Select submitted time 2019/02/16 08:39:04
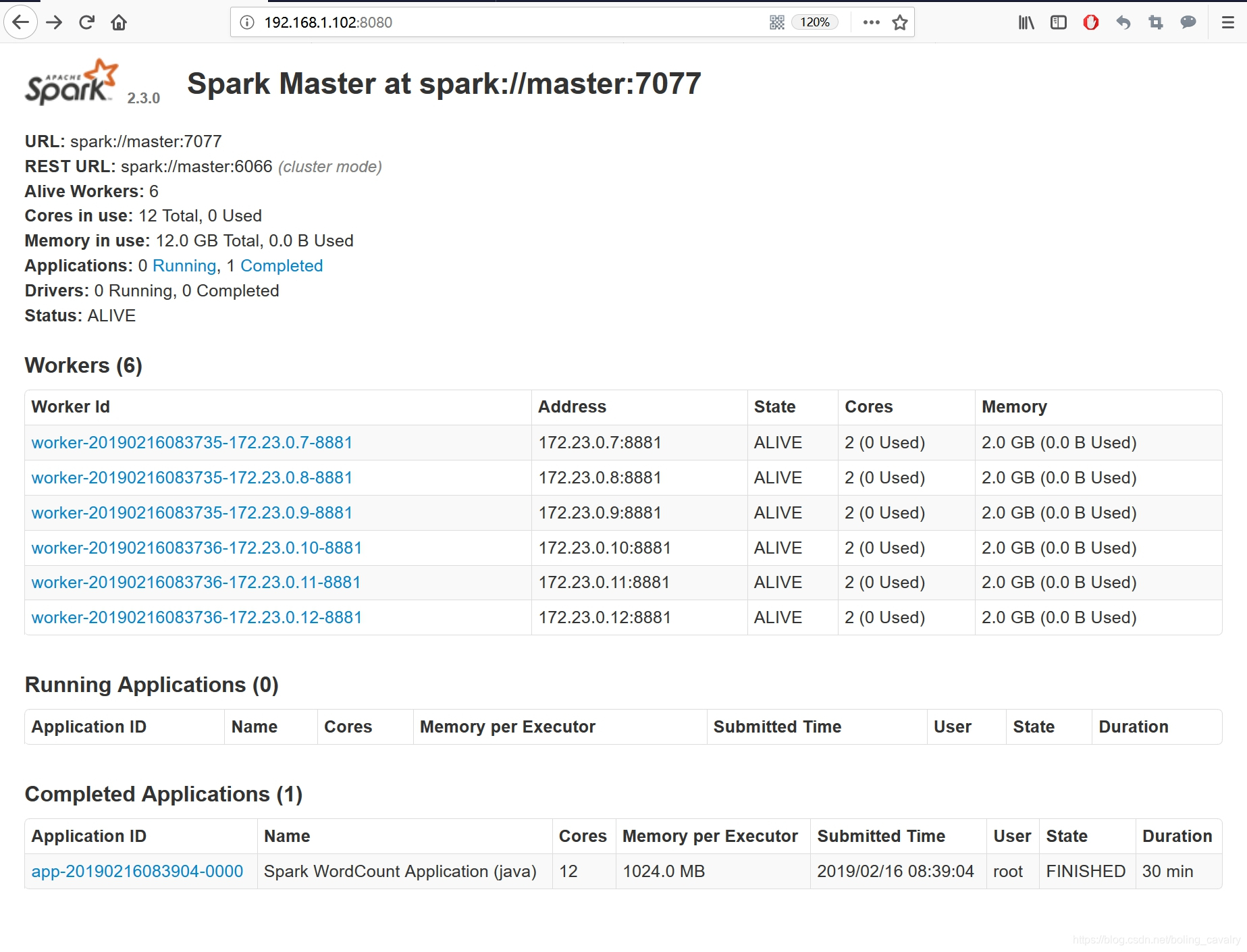 (x=895, y=871)
